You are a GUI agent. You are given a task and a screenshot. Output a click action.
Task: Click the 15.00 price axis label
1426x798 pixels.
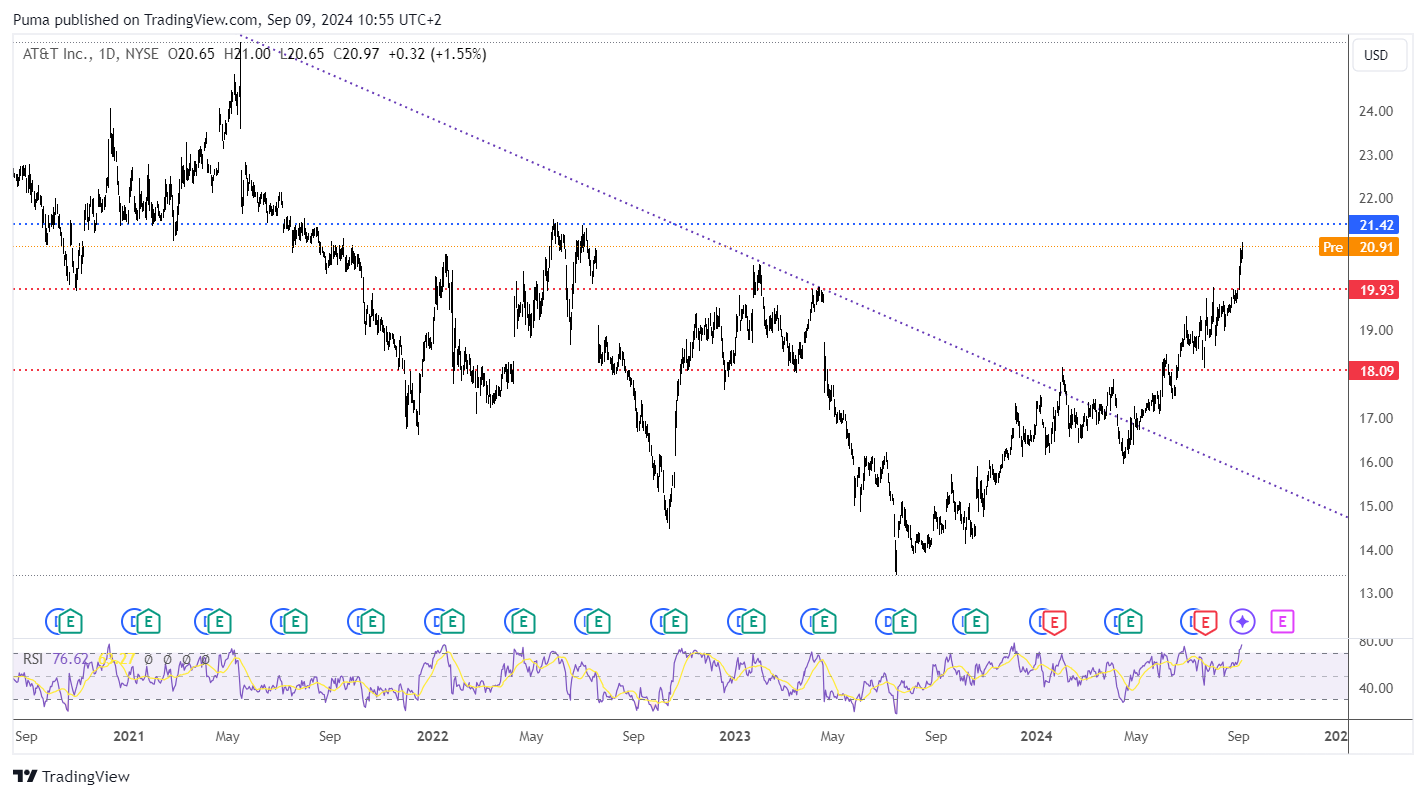[x=1376, y=506]
